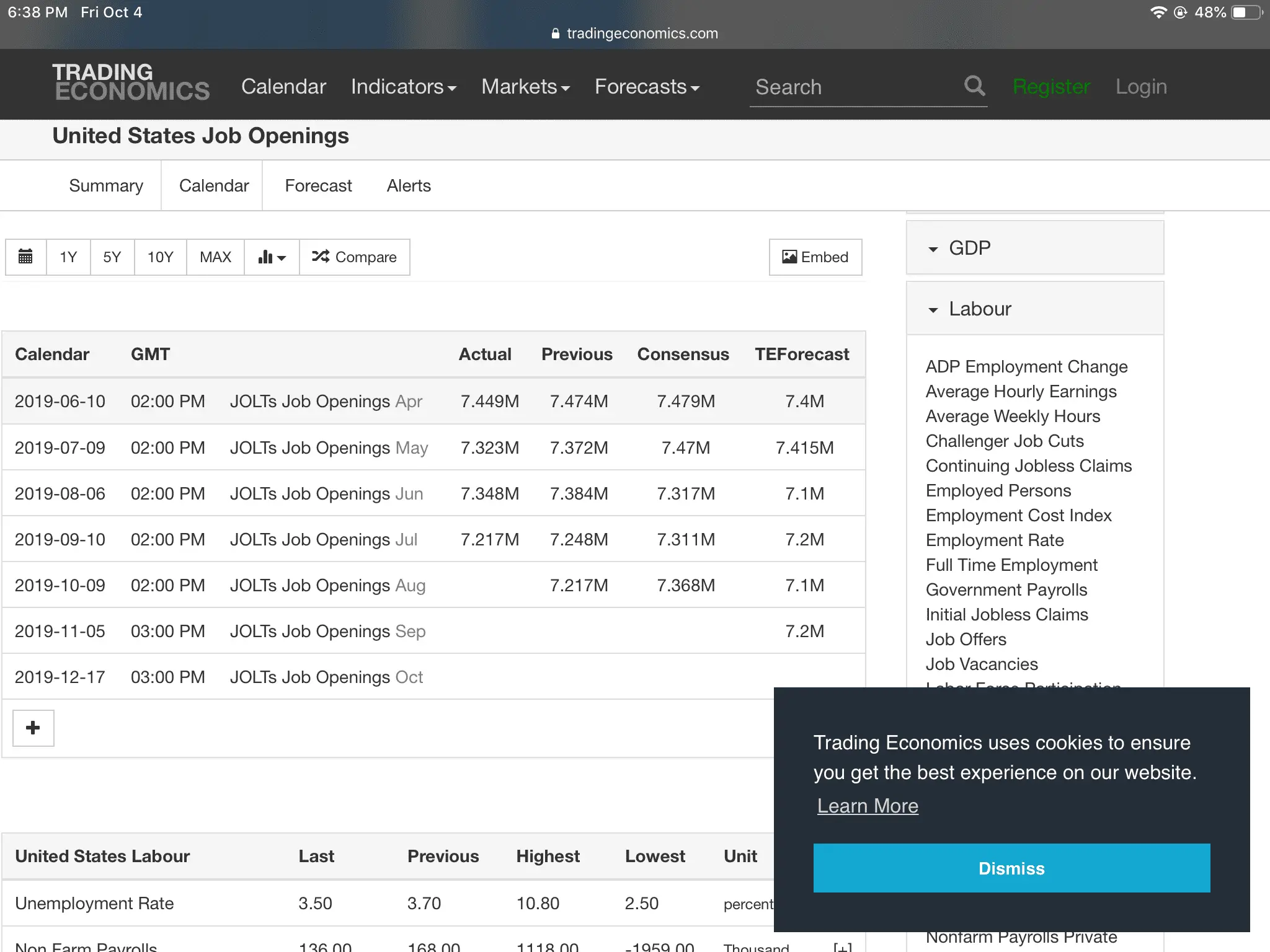This screenshot has width=1270, height=952.
Task: Open the Challenger Job Cuts link
Action: (x=1005, y=441)
